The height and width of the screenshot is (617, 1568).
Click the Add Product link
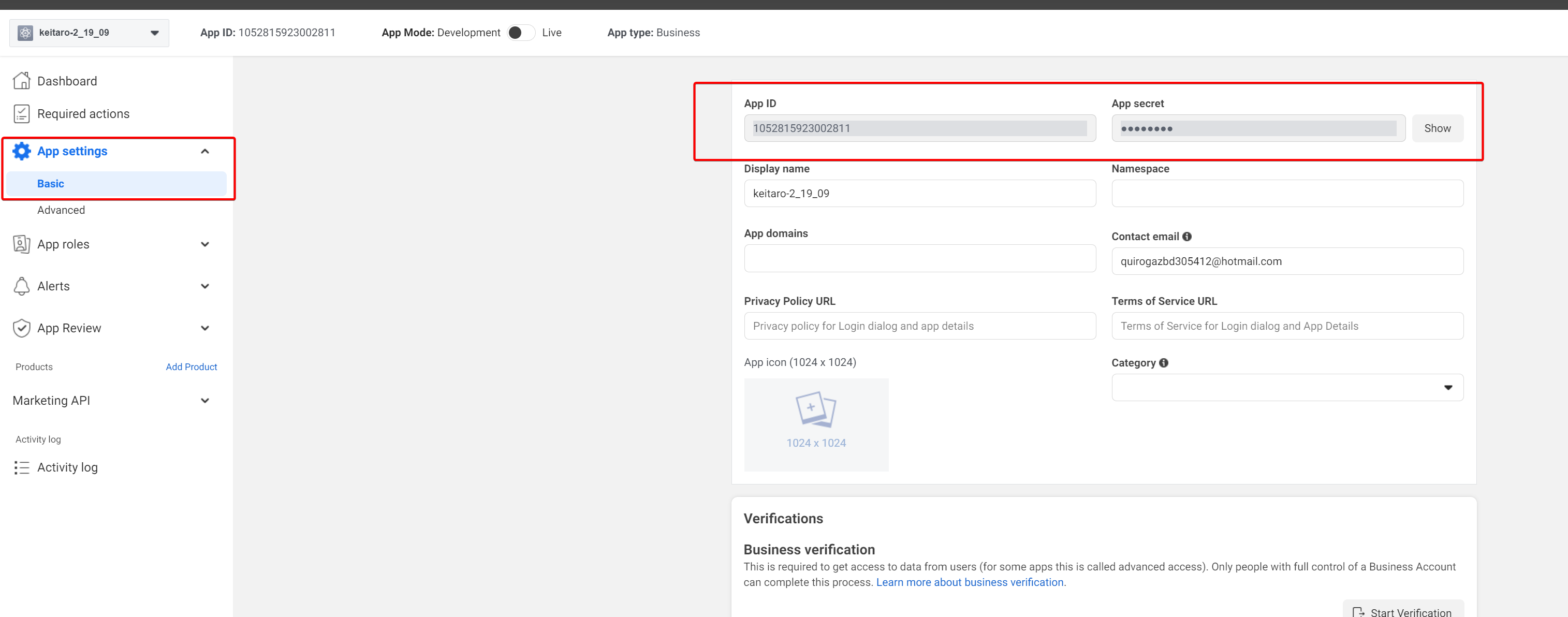191,367
